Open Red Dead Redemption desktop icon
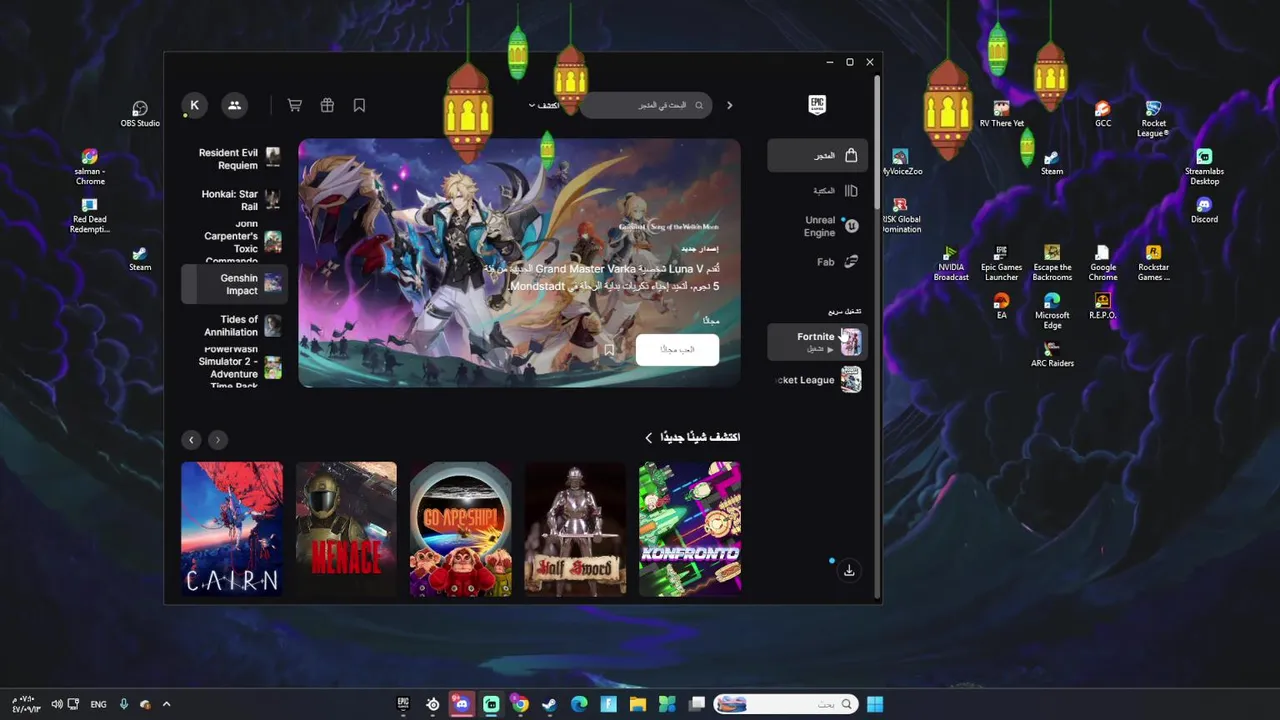 pyautogui.click(x=89, y=215)
